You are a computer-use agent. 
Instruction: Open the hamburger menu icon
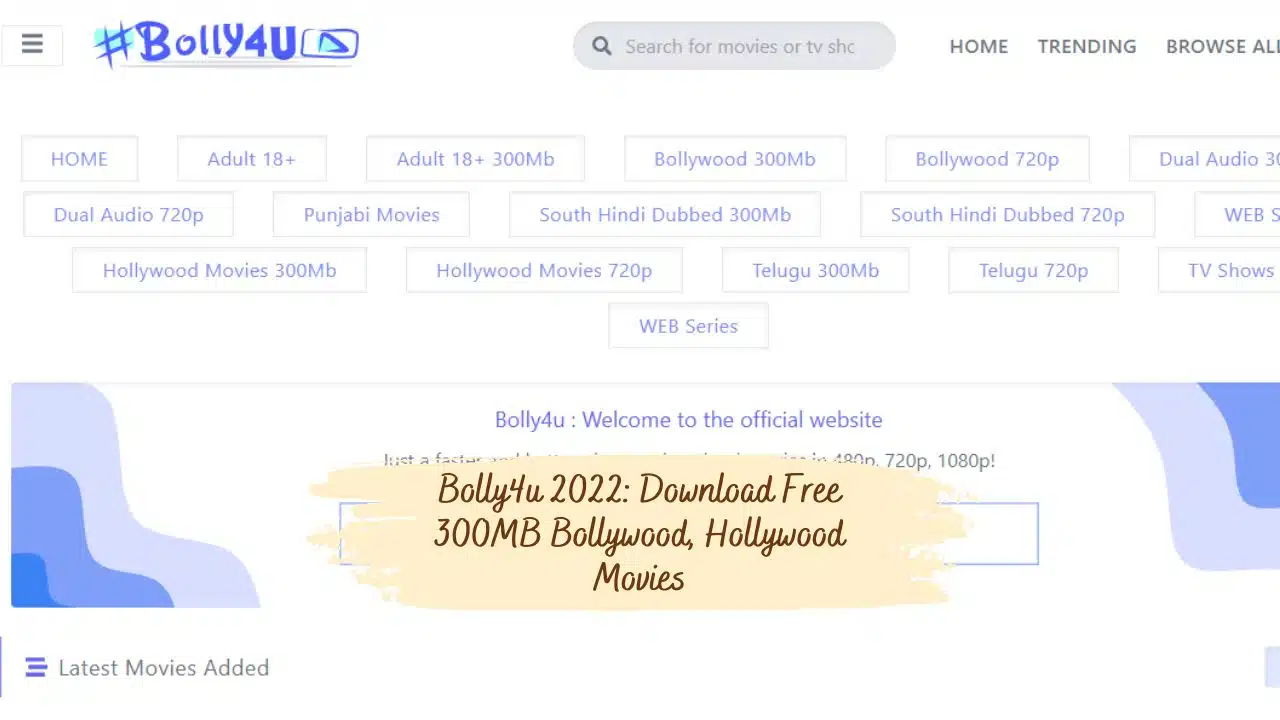click(32, 45)
